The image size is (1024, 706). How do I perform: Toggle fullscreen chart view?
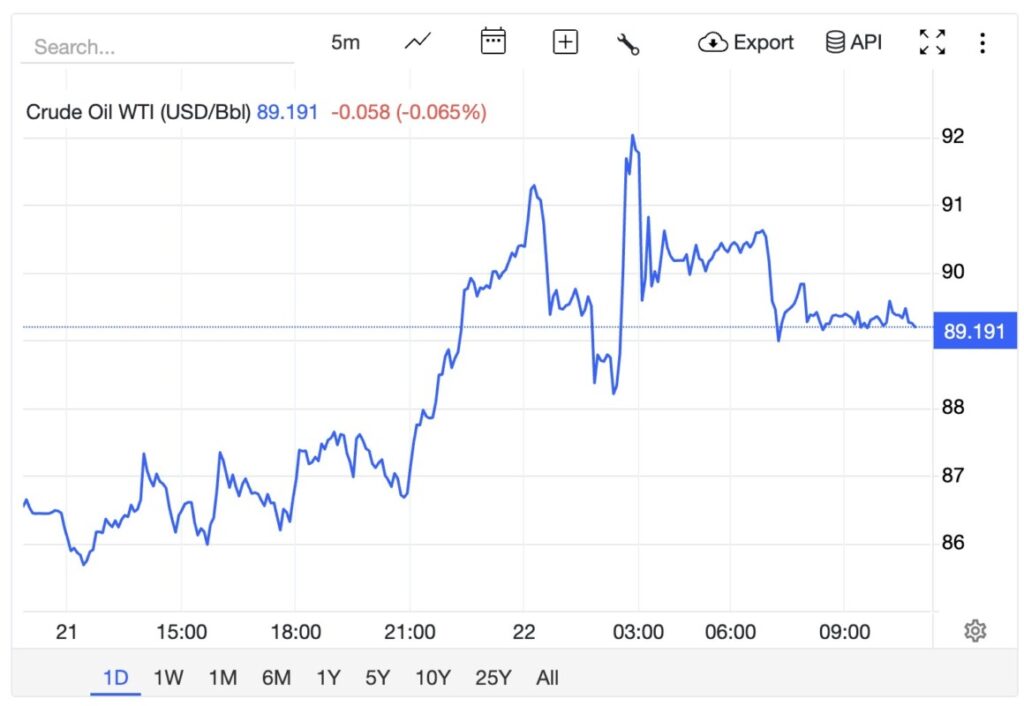(932, 42)
